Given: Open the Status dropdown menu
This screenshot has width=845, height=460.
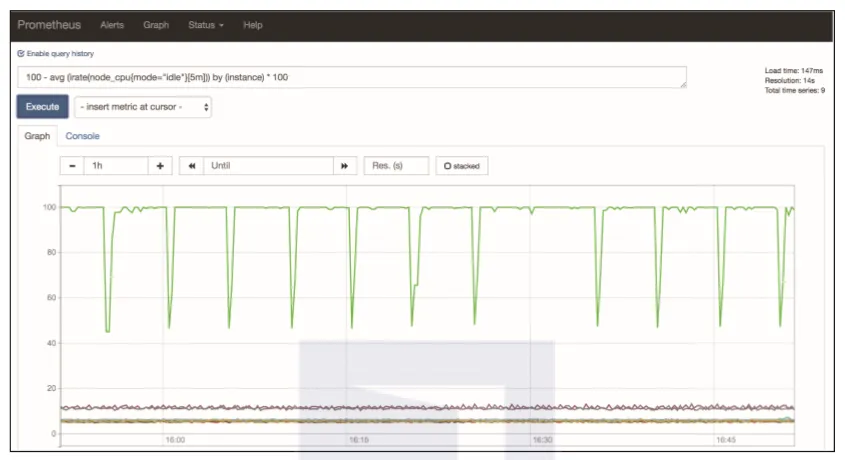Looking at the screenshot, I should [x=205, y=25].
